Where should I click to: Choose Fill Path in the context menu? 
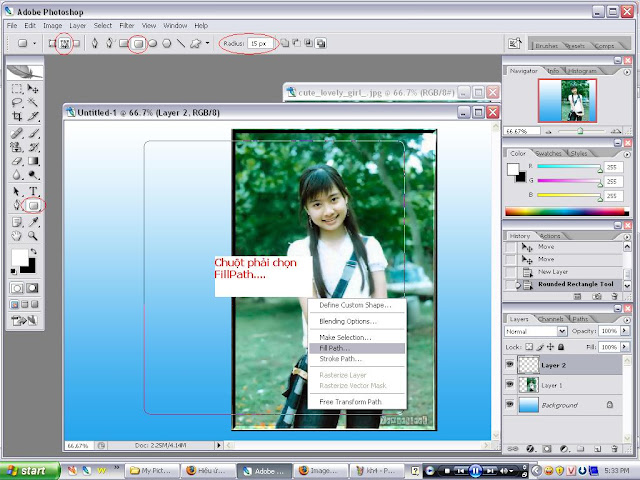point(357,348)
